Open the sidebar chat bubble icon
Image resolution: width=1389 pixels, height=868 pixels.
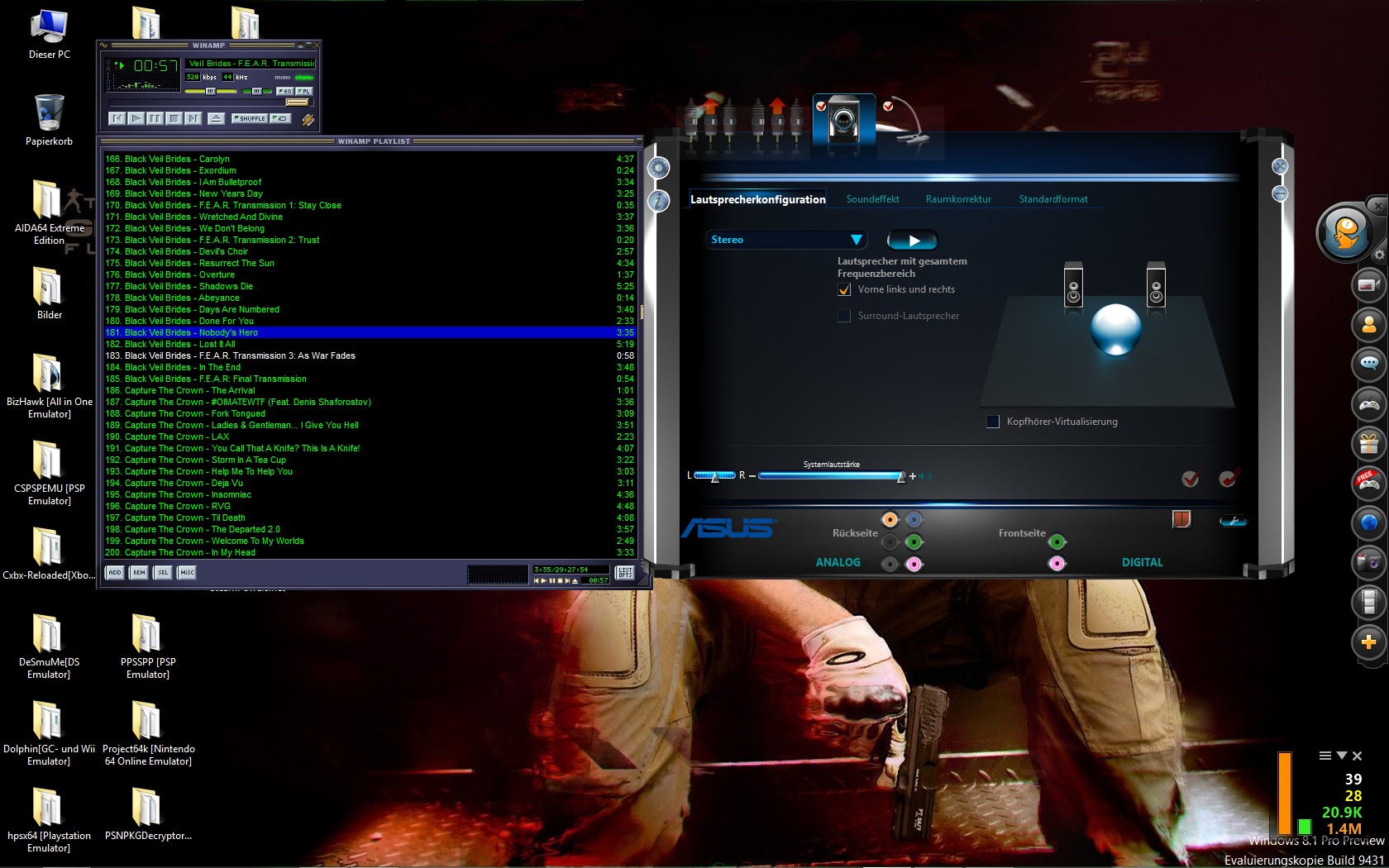click(1369, 364)
